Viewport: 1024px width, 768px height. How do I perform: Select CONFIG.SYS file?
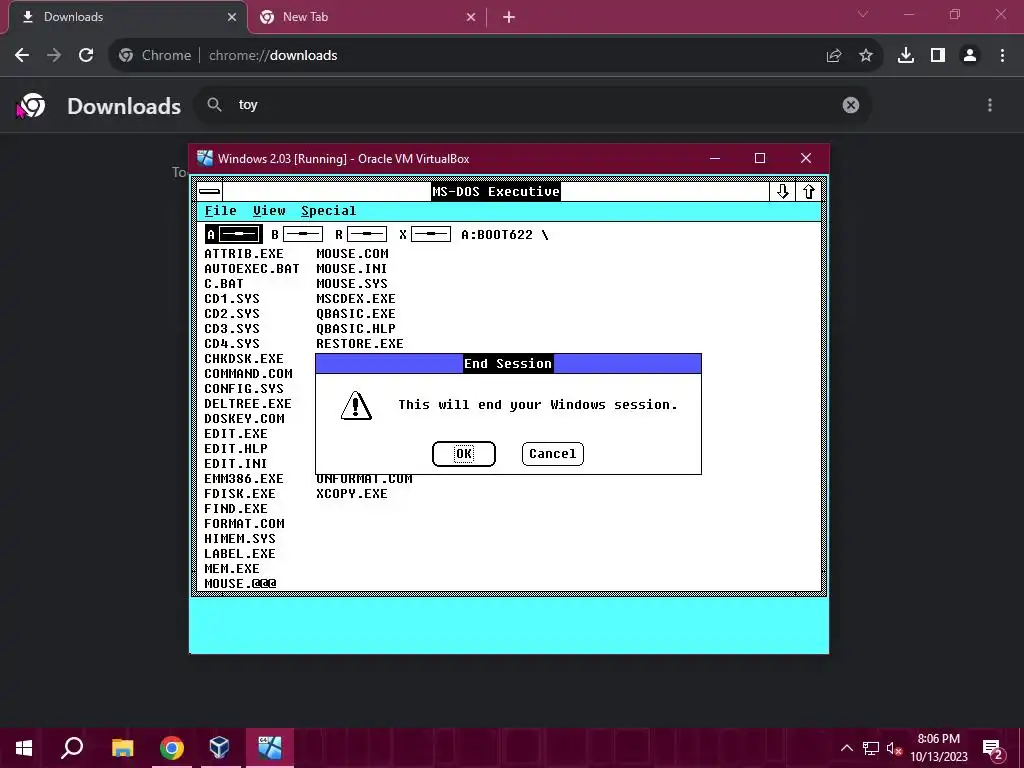point(244,389)
